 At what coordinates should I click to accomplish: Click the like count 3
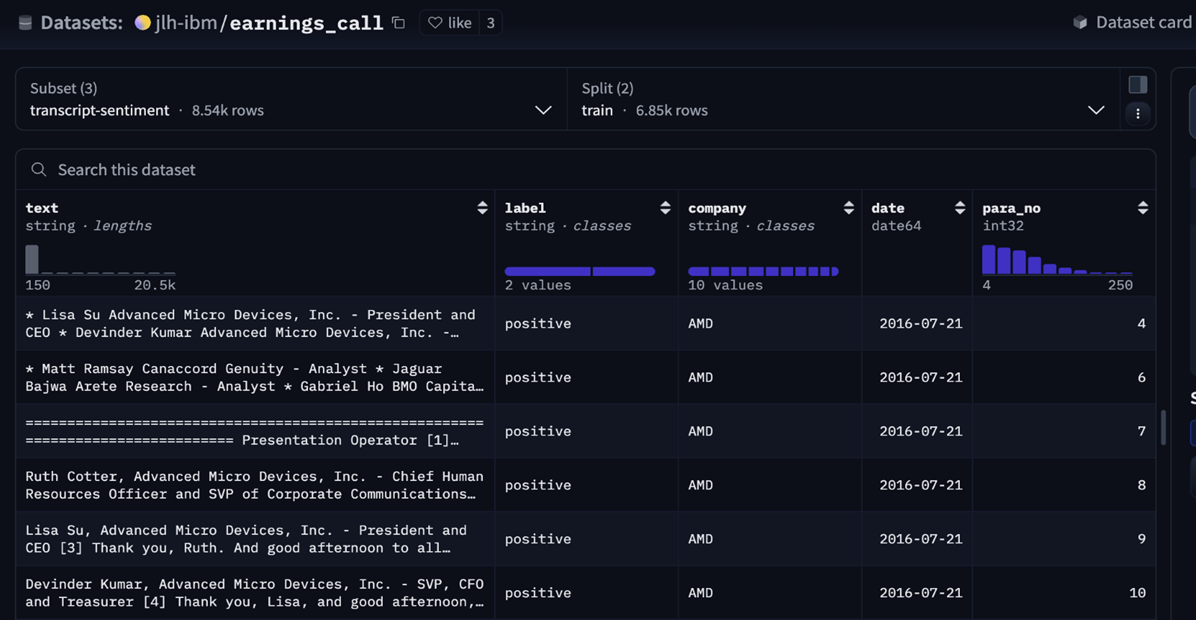point(490,23)
